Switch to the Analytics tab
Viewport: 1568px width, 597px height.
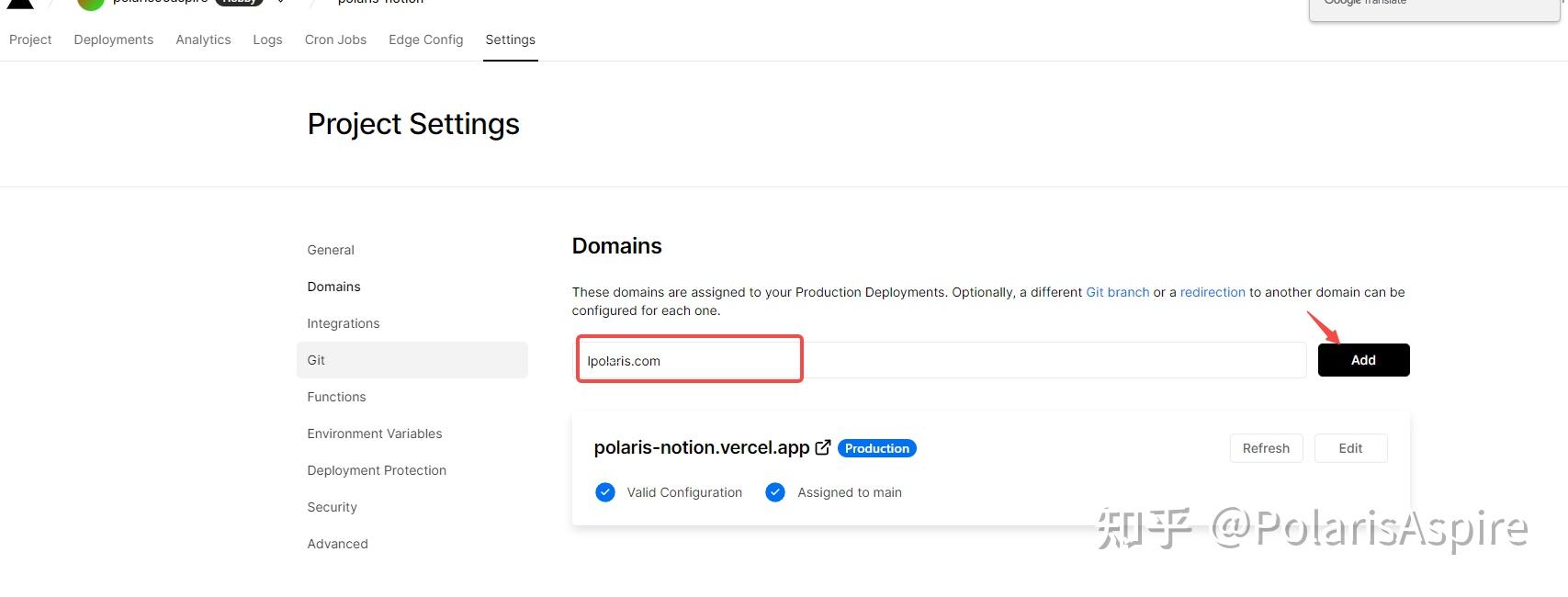tap(203, 39)
